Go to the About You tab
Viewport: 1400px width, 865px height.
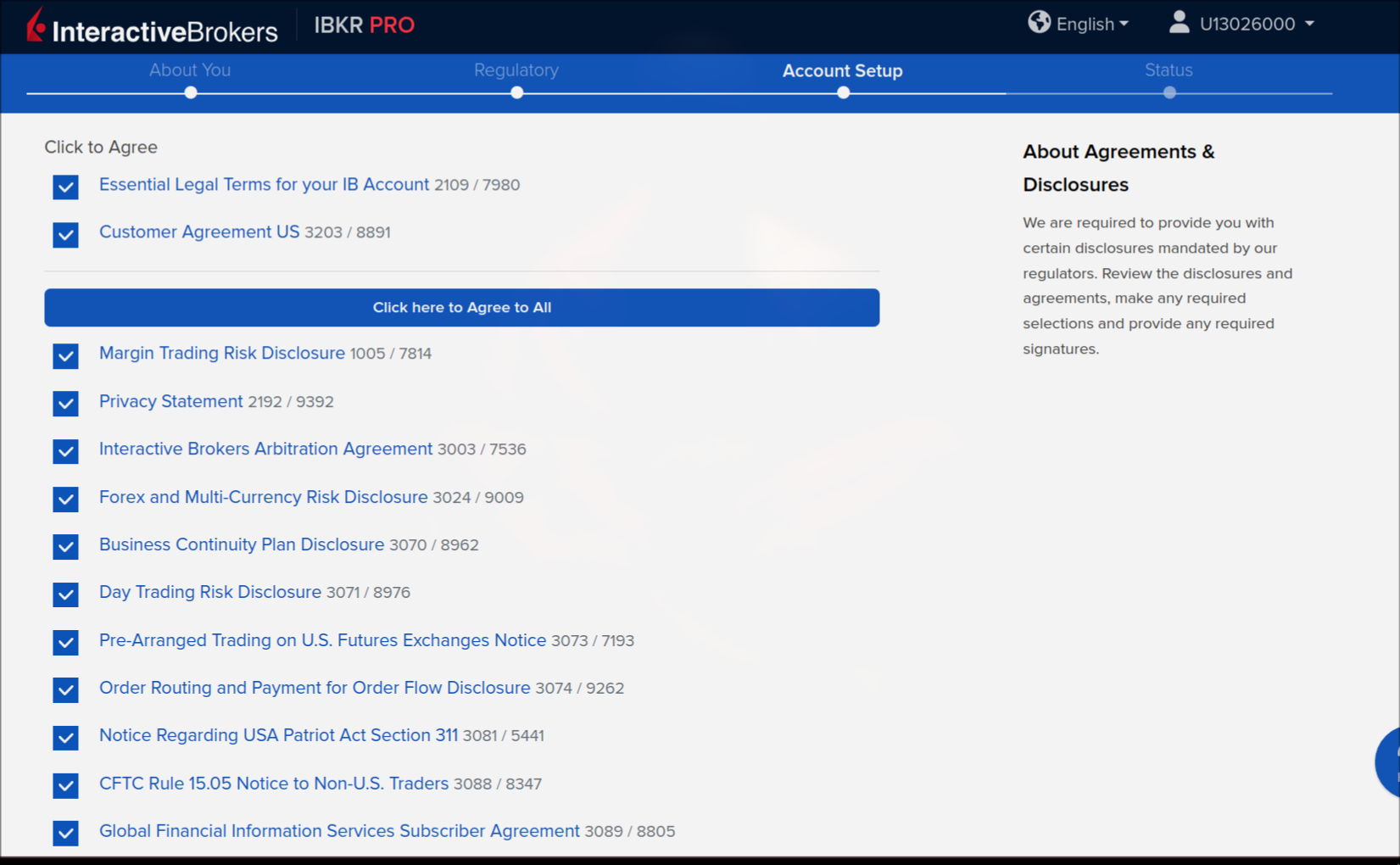tap(190, 70)
